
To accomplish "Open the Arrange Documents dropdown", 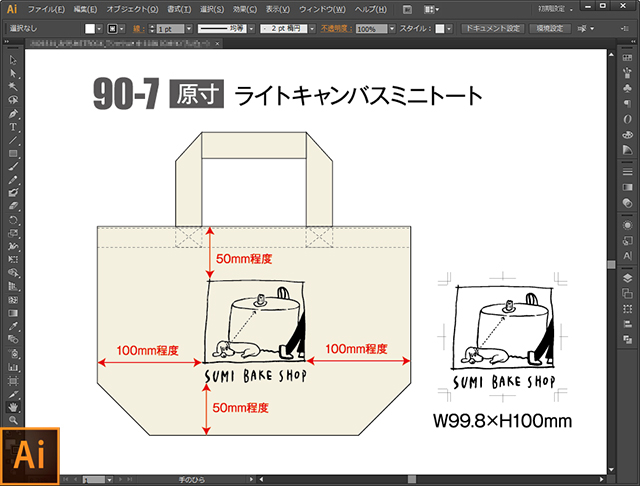I will click(x=431, y=9).
